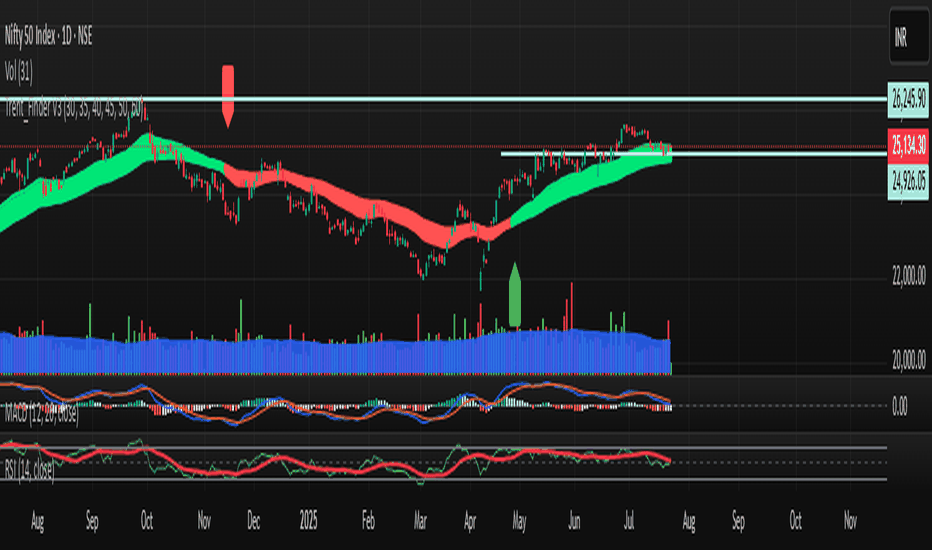Select the Trent_Finder V3 indicator legend
Viewport: 932px width, 550px height.
(x=74, y=108)
